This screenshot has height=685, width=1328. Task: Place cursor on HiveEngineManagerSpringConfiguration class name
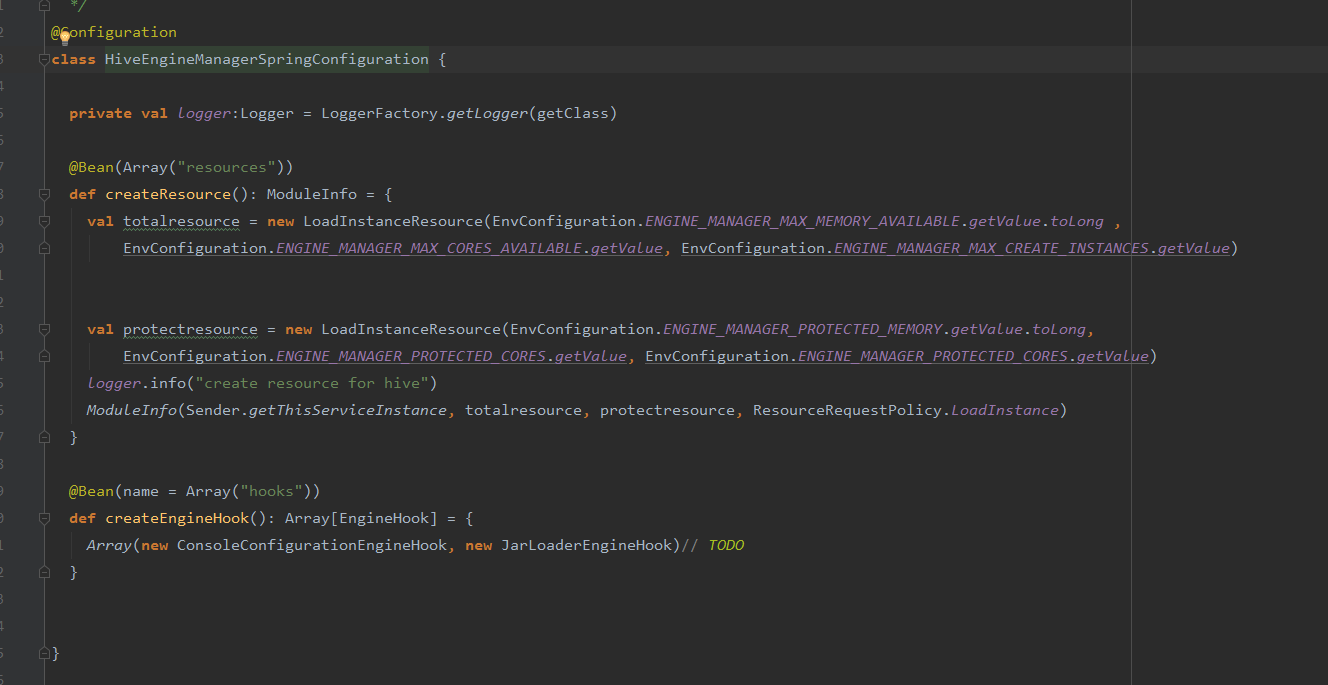[x=266, y=60]
